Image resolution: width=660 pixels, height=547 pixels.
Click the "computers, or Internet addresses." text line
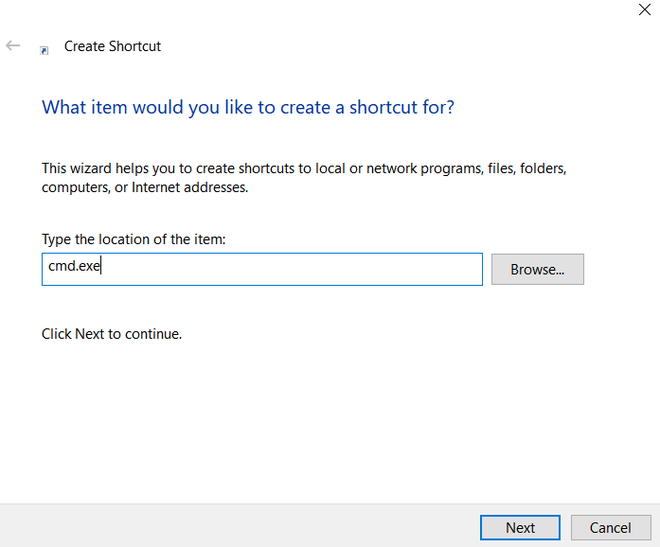[x=145, y=187]
